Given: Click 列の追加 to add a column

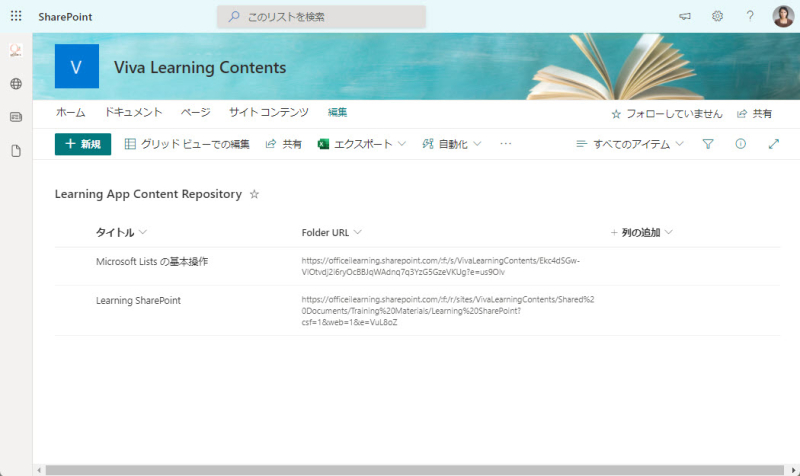Looking at the screenshot, I should [x=641, y=233].
